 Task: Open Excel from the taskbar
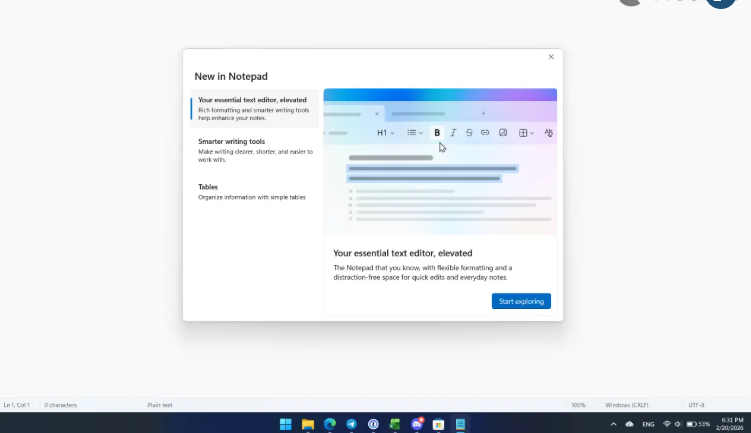click(395, 424)
